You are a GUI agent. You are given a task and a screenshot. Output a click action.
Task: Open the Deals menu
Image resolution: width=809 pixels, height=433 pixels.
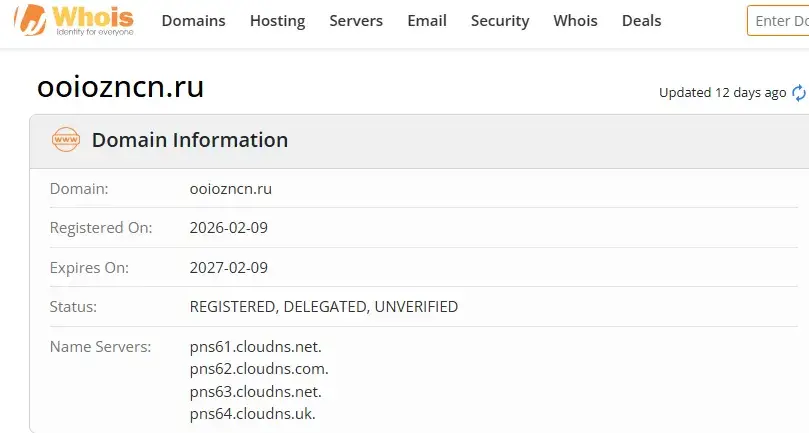tap(641, 21)
